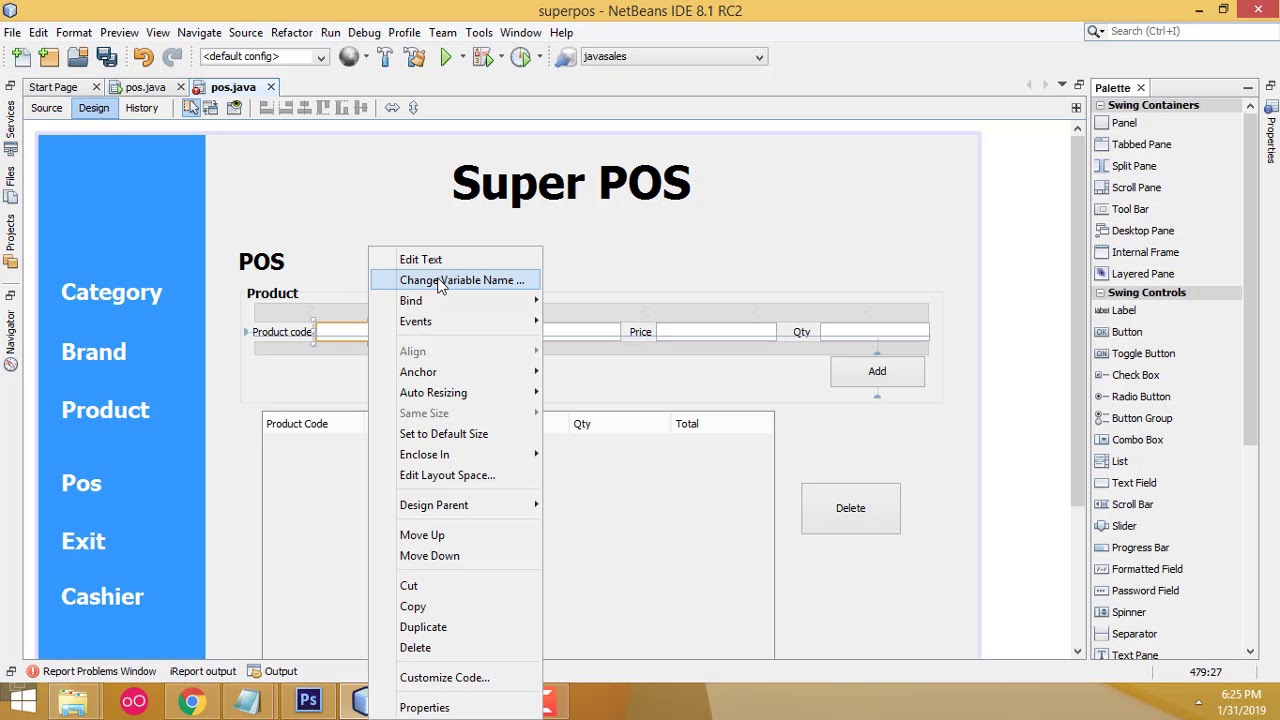Run the project with green play icon

[x=446, y=57]
